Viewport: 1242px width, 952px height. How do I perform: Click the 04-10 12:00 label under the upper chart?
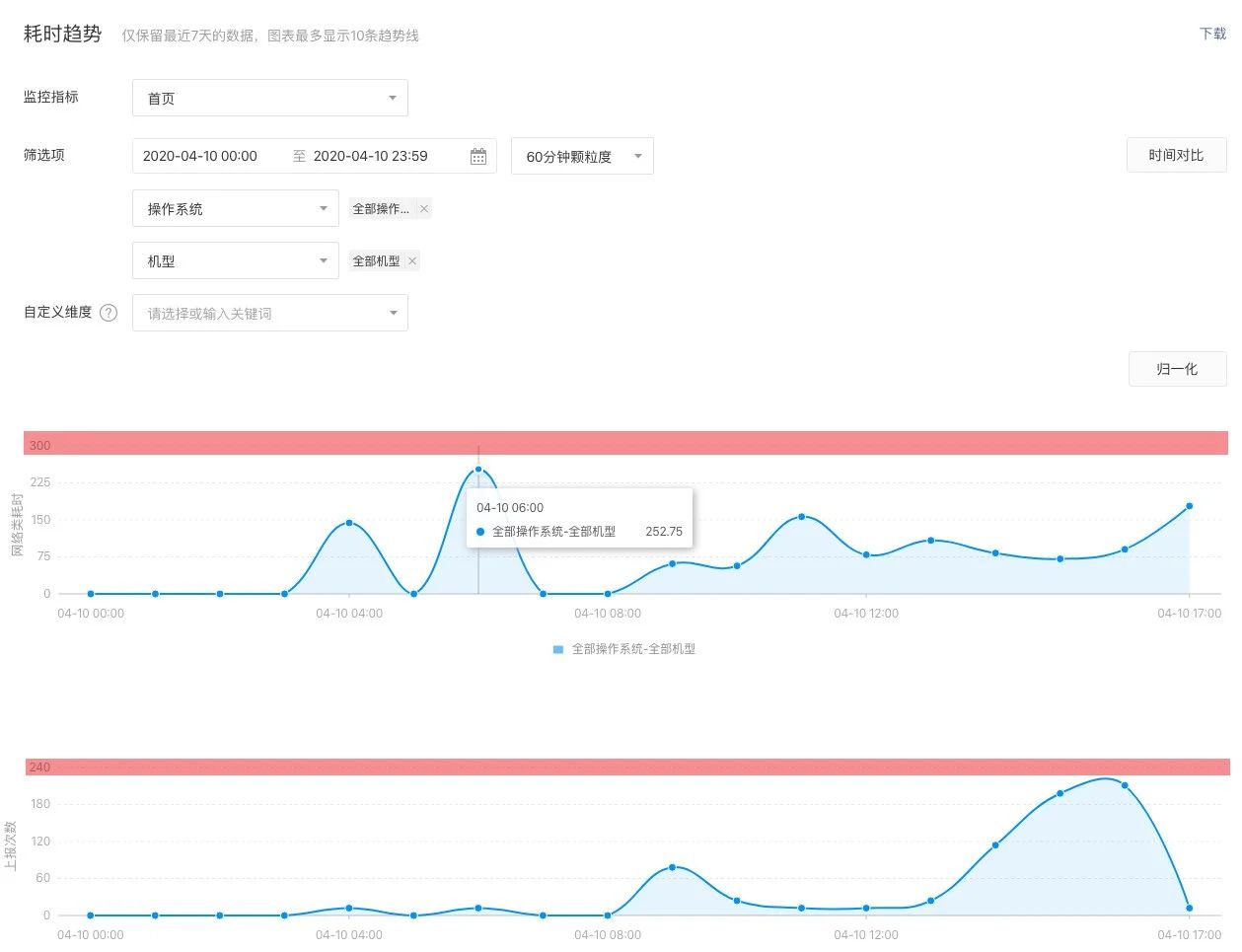coord(866,614)
